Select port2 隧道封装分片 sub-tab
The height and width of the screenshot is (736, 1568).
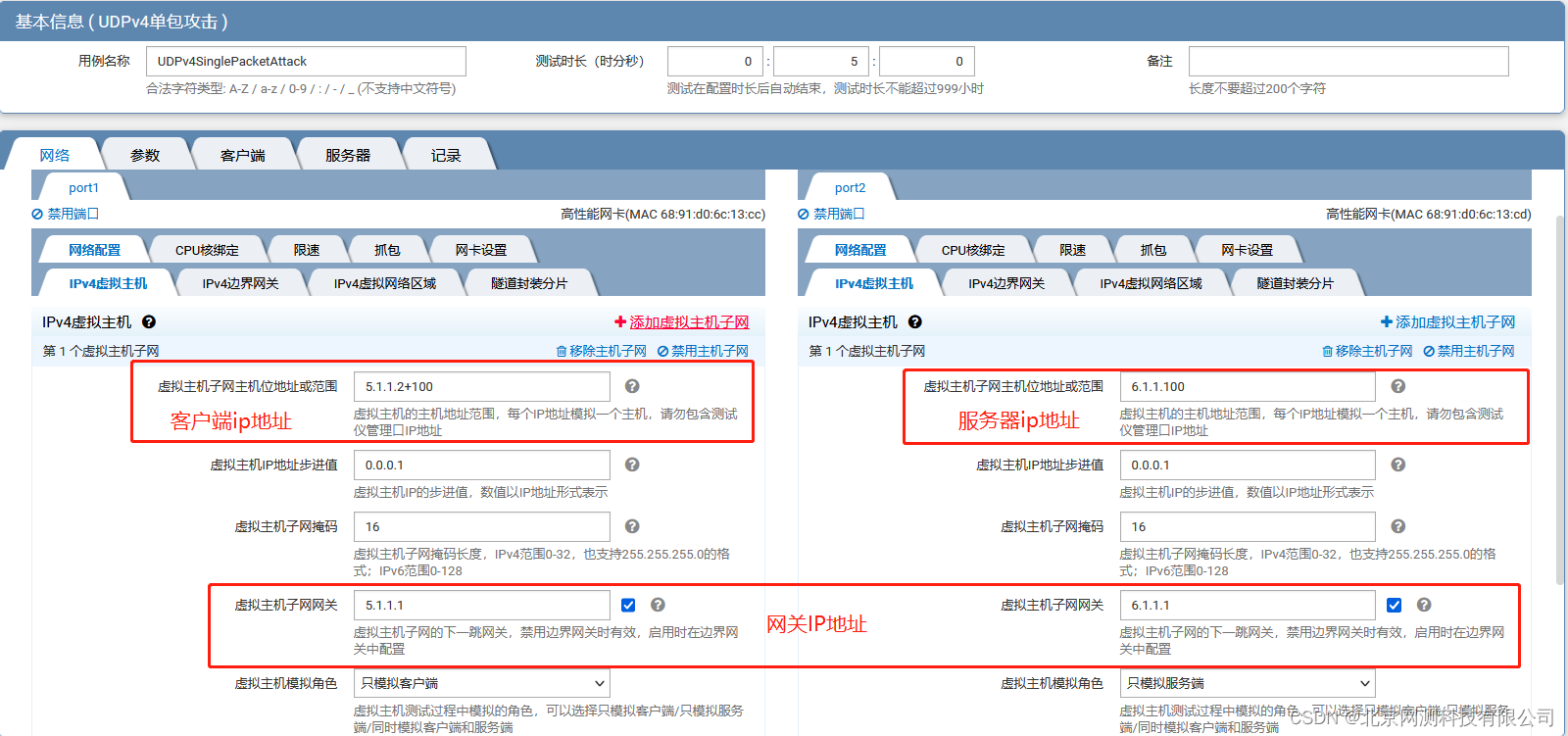click(x=1296, y=283)
